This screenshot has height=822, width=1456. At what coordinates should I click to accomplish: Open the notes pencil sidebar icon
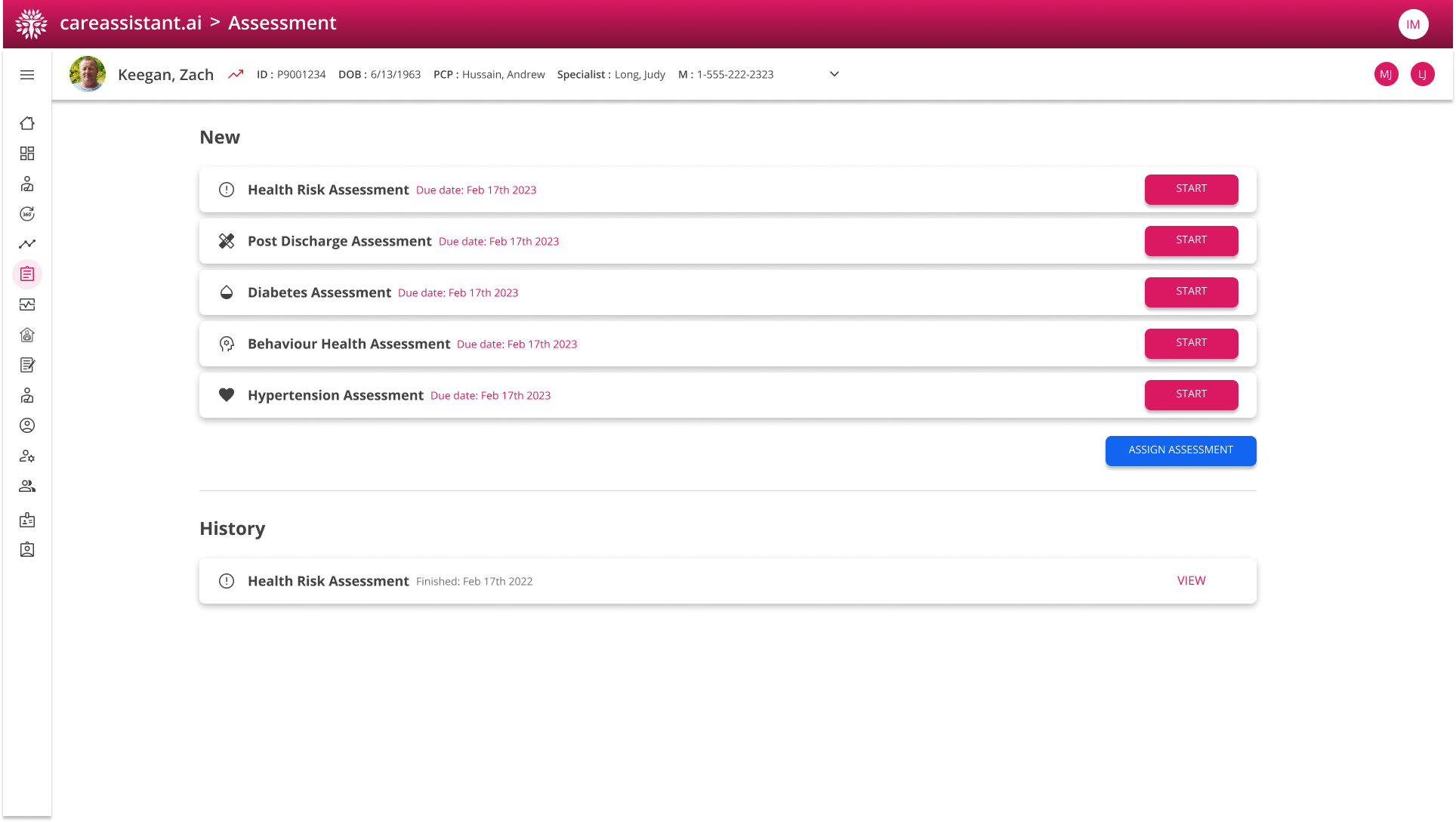pos(27,365)
